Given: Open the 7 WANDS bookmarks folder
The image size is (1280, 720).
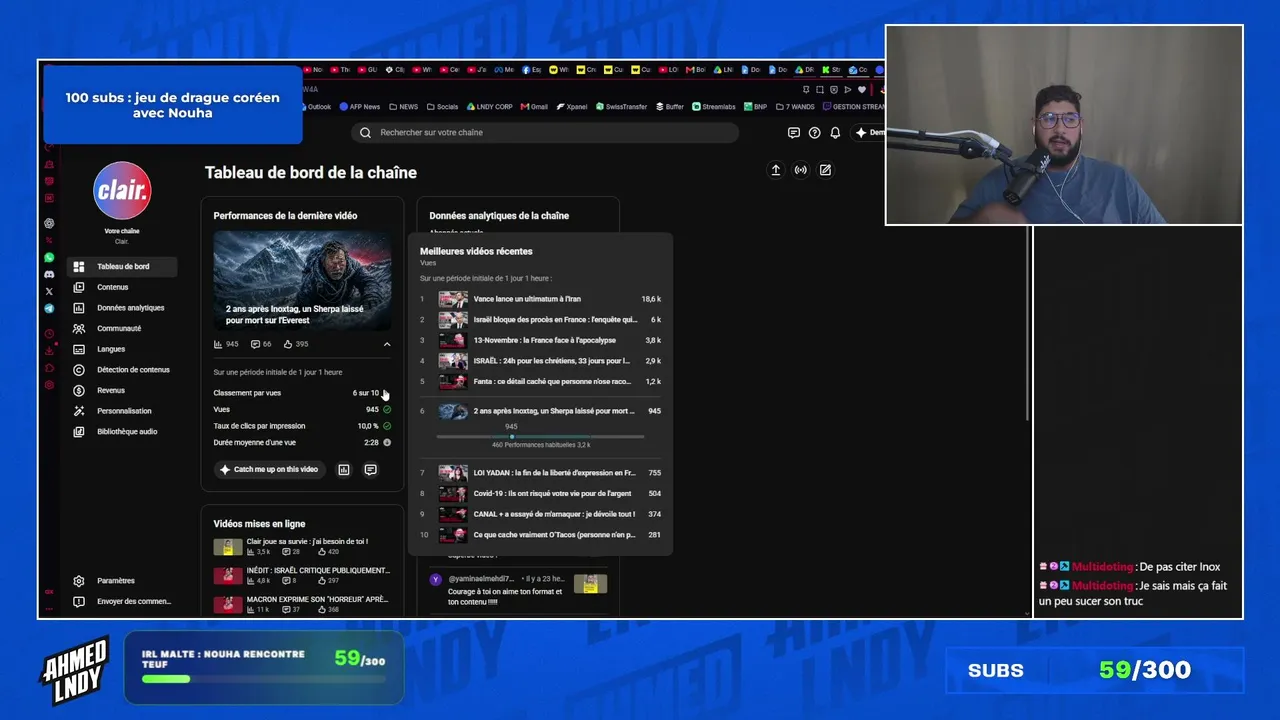Looking at the screenshot, I should 795,107.
